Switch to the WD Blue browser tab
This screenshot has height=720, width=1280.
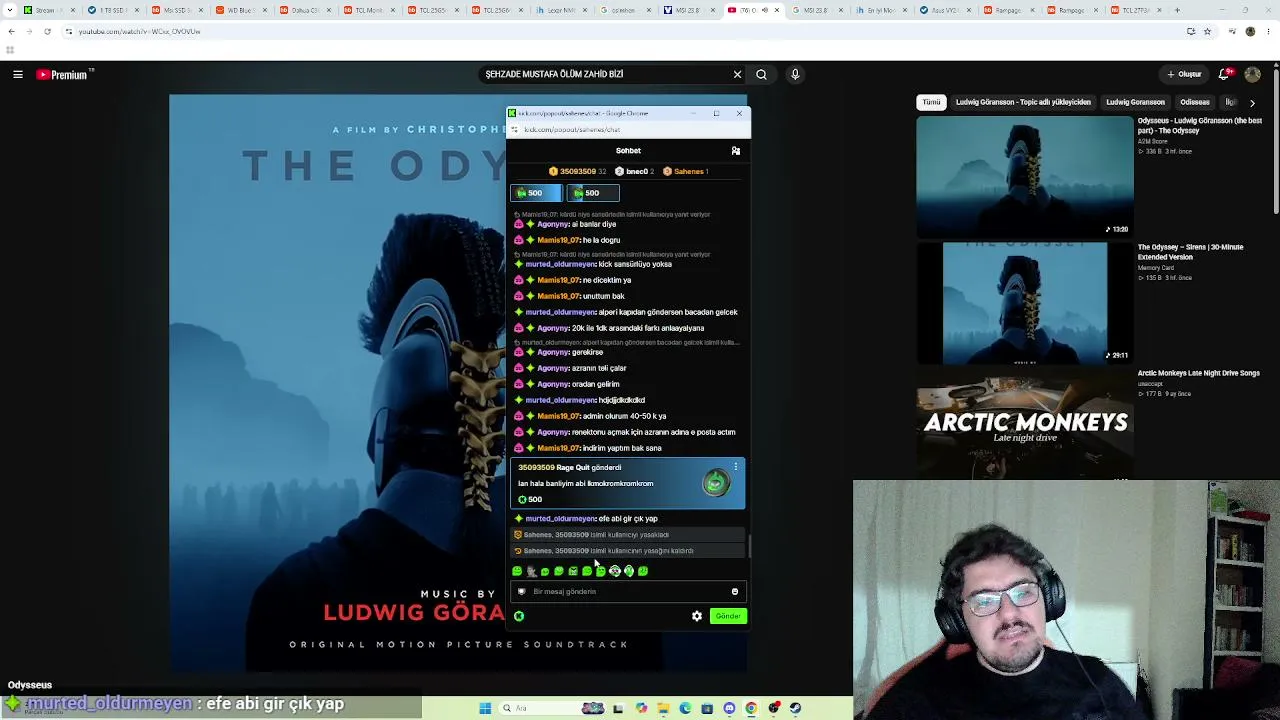tap(240, 10)
